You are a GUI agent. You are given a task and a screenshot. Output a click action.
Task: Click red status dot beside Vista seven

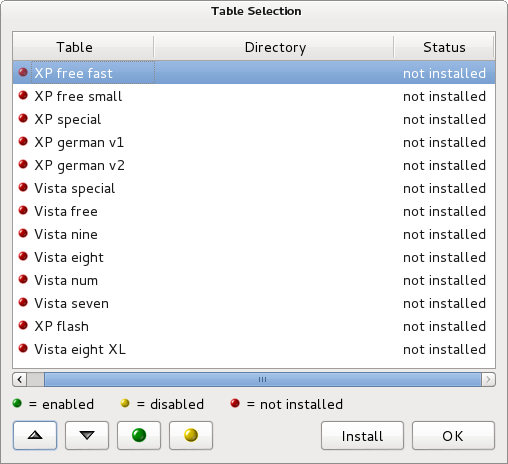[23, 302]
